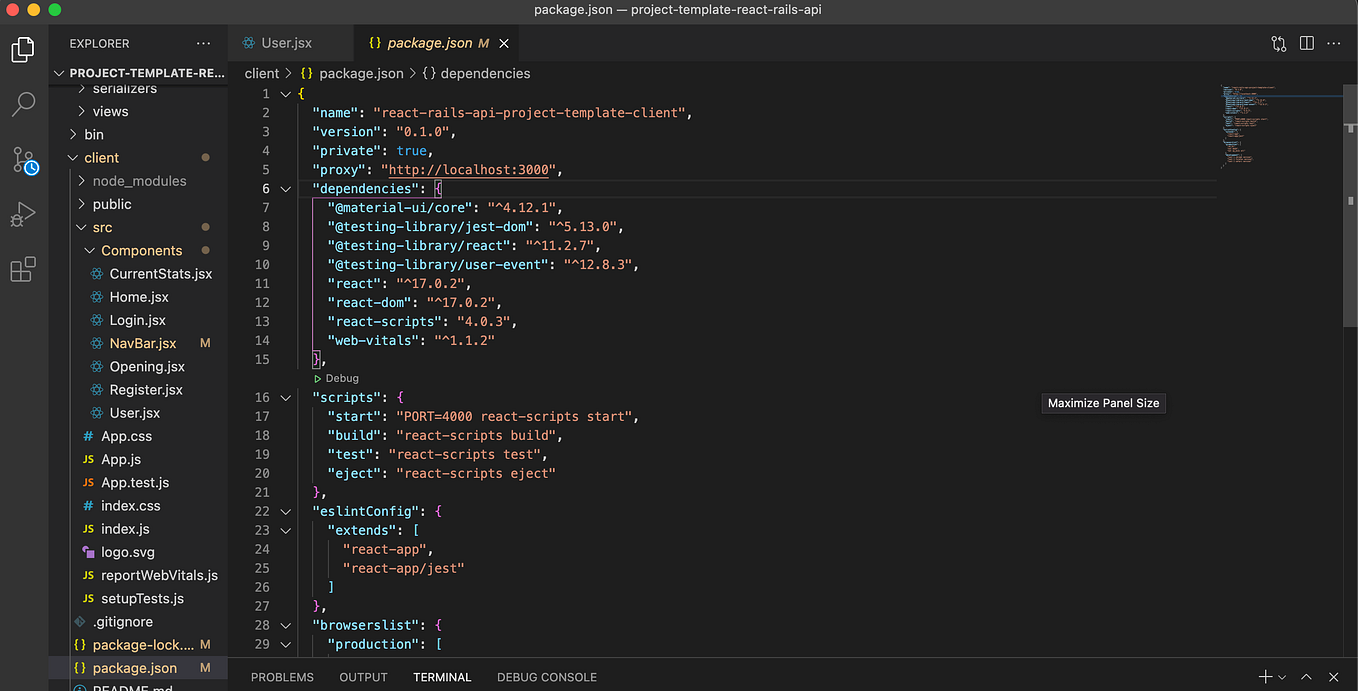Click the Open Changes compare icon

click(x=1277, y=43)
